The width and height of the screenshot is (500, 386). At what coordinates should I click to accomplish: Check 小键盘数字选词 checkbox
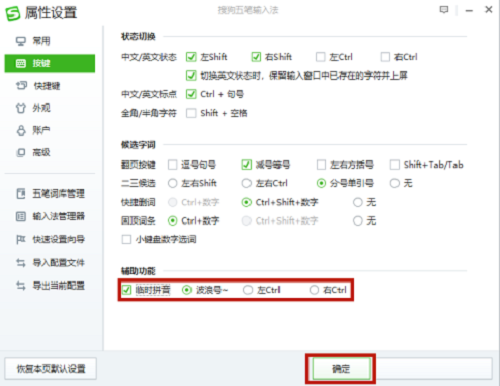[126, 239]
